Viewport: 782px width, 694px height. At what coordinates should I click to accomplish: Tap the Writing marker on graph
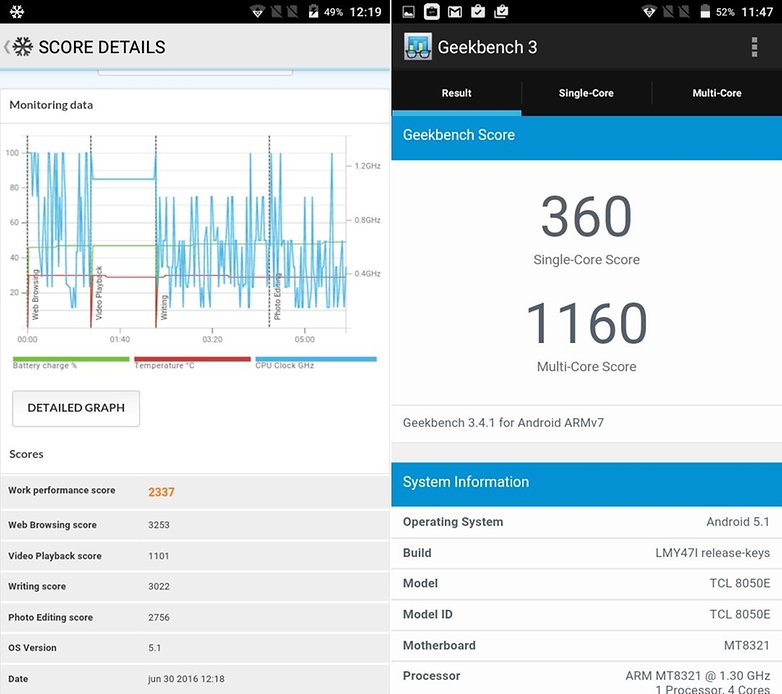(164, 307)
